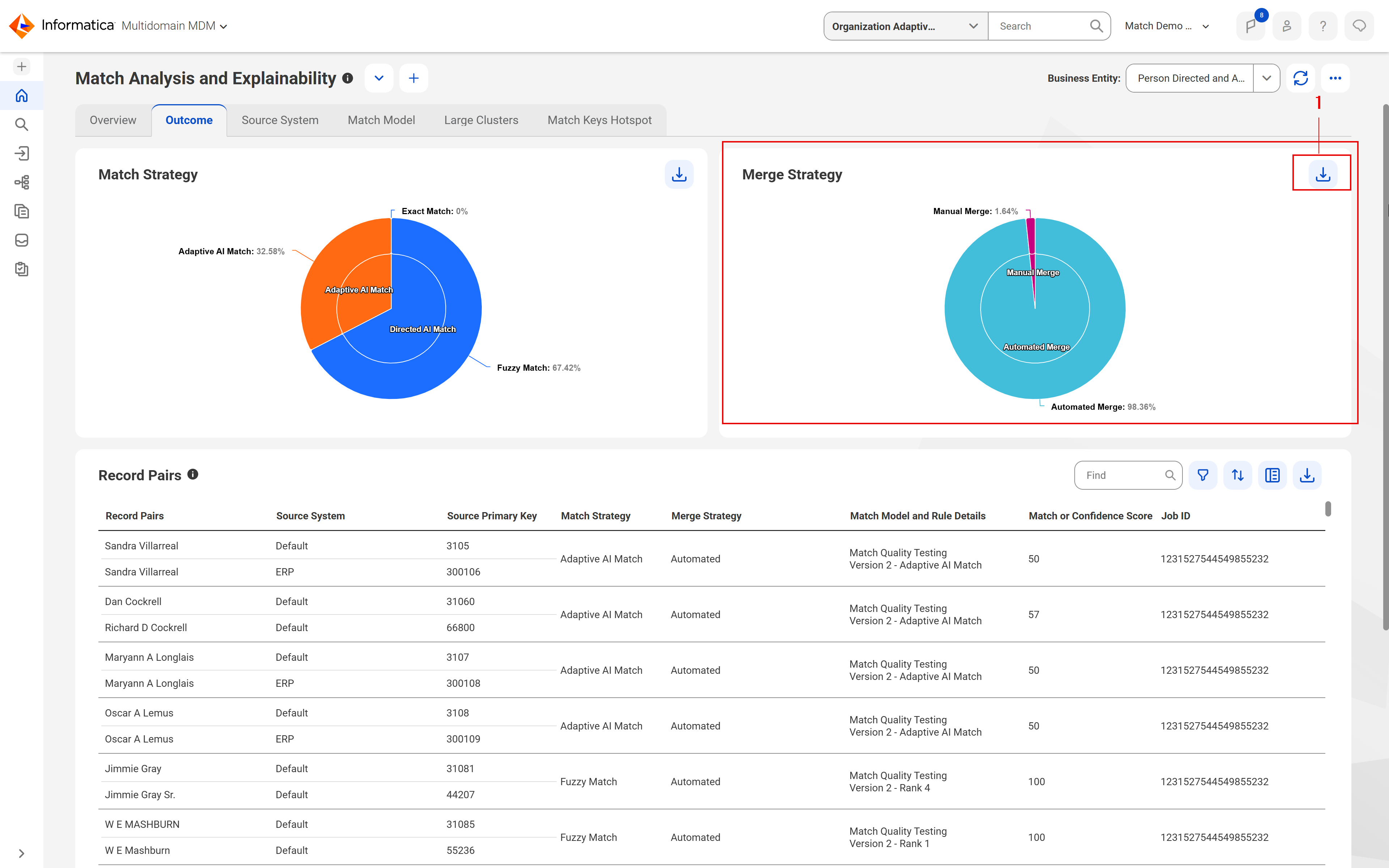1389x868 pixels.
Task: Click Version 2 - Rank 4 rule details
Action: pyautogui.click(x=890, y=788)
